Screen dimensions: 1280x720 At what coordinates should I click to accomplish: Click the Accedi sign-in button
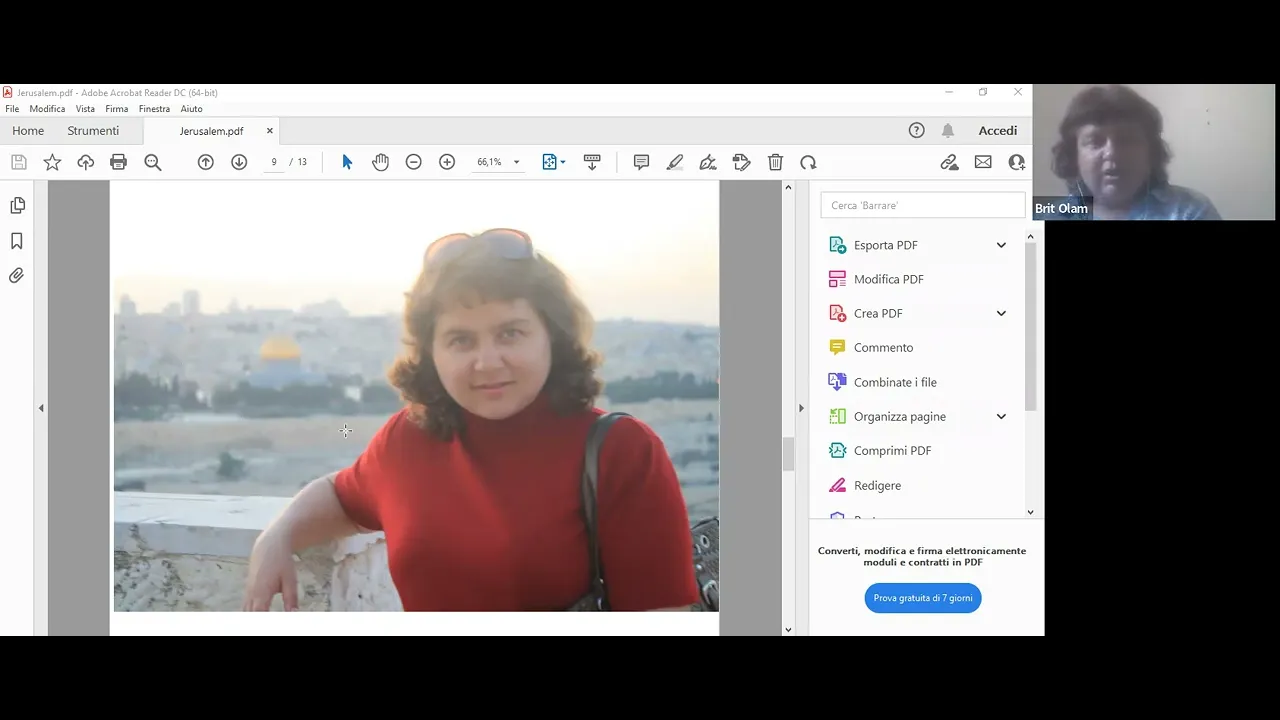click(x=998, y=131)
